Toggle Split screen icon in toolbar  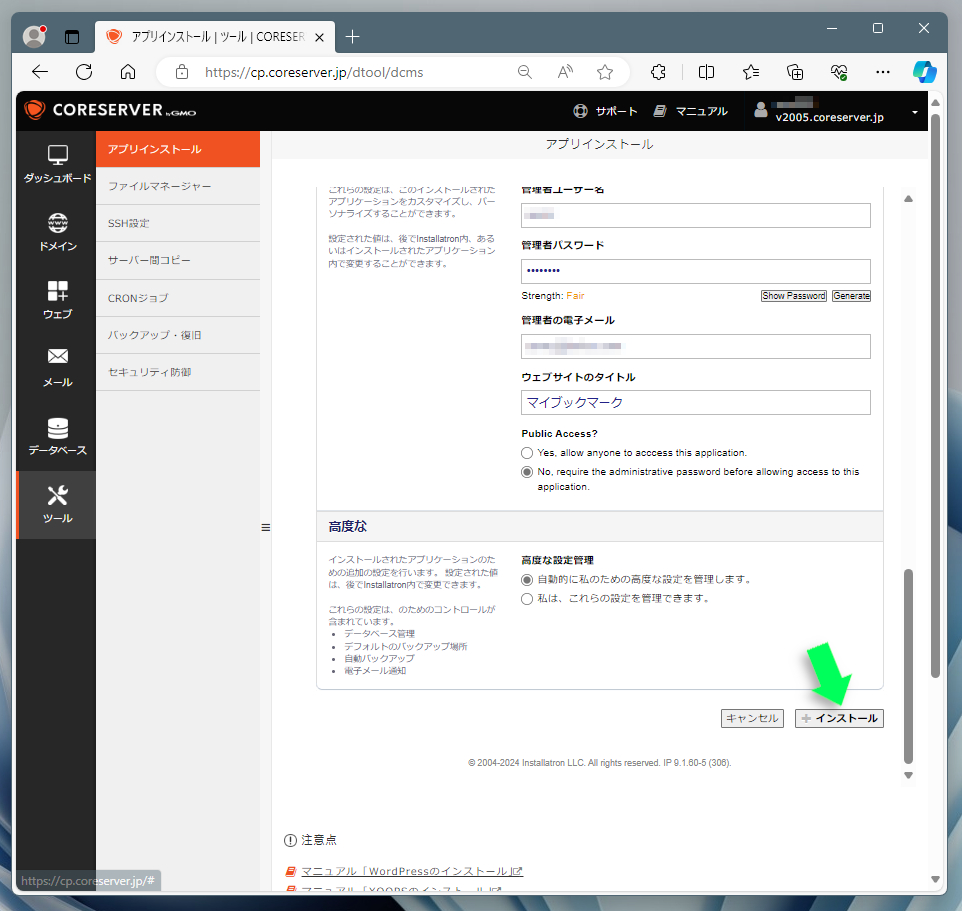(x=706, y=72)
